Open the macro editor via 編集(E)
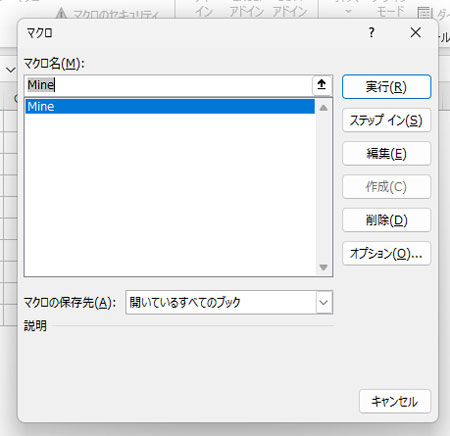Screen dimensions: 450x436 click(x=386, y=154)
